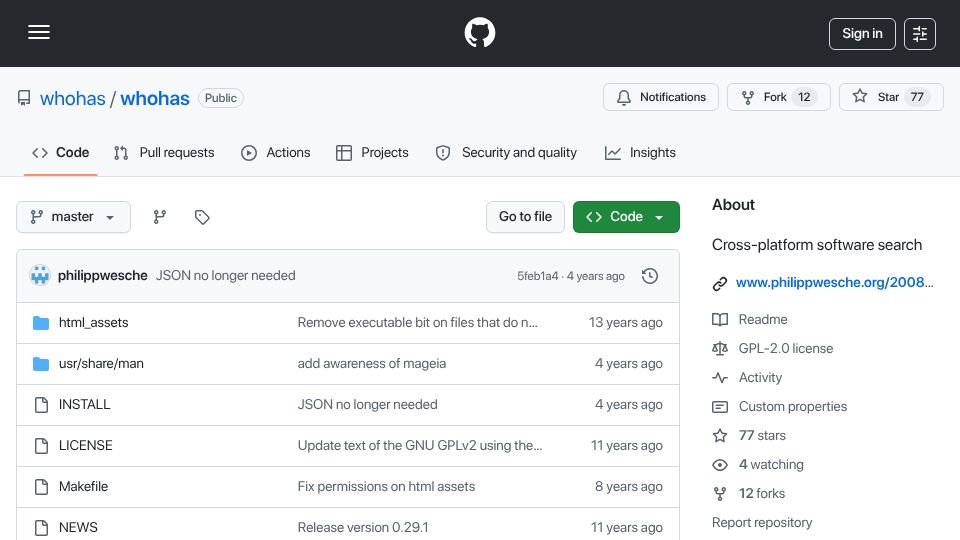Click the Fork count 12 badge

pyautogui.click(x=804, y=97)
